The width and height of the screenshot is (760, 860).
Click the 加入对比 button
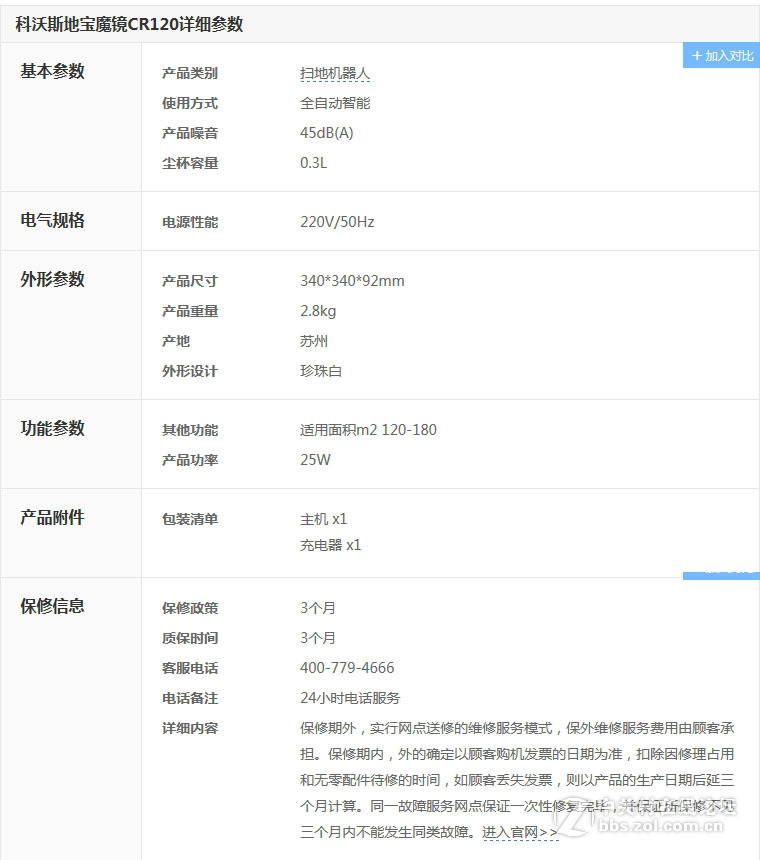[722, 55]
